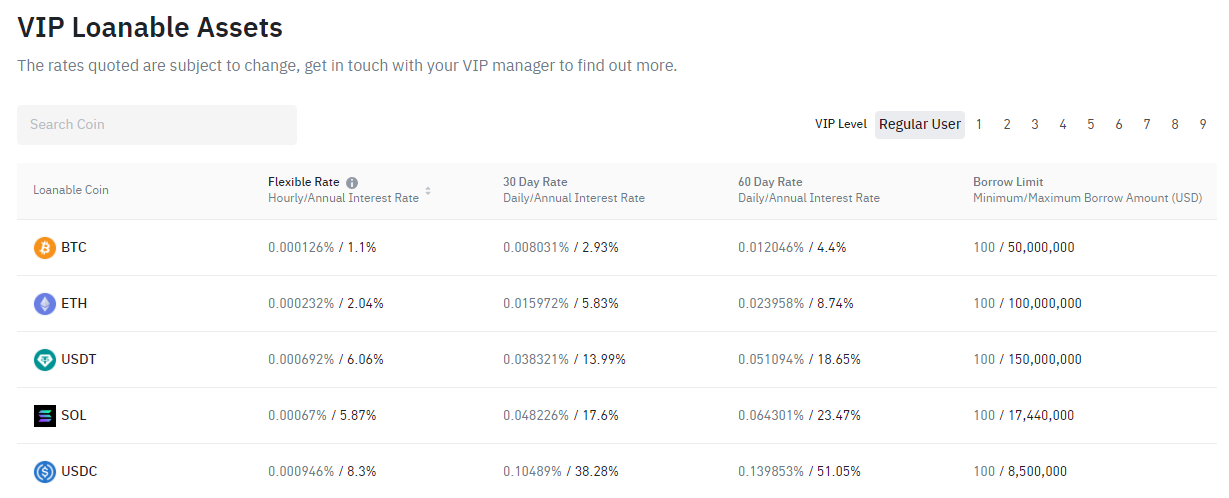The image size is (1229, 498).
Task: Switch to VIP level 6
Action: pyautogui.click(x=1119, y=125)
